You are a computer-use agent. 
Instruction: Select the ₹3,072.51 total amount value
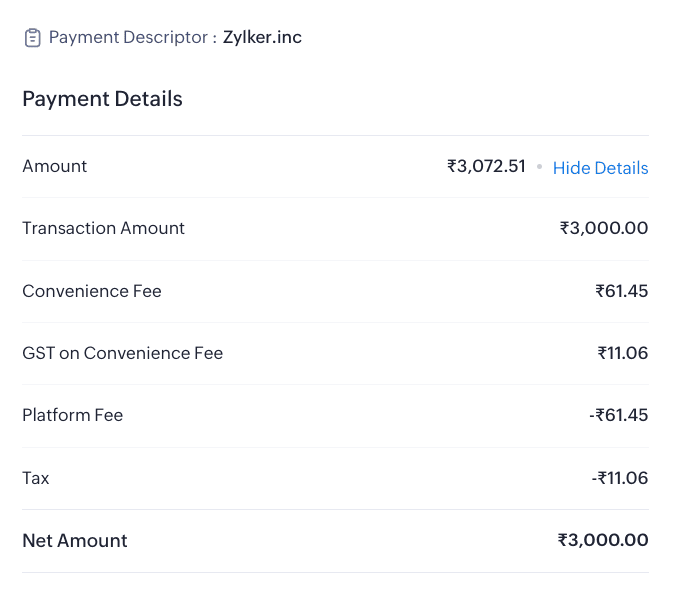tap(486, 166)
